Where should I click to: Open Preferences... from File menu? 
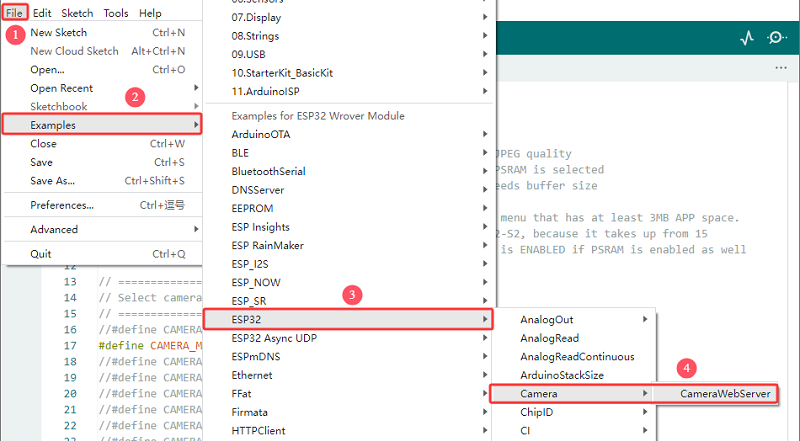point(102,205)
